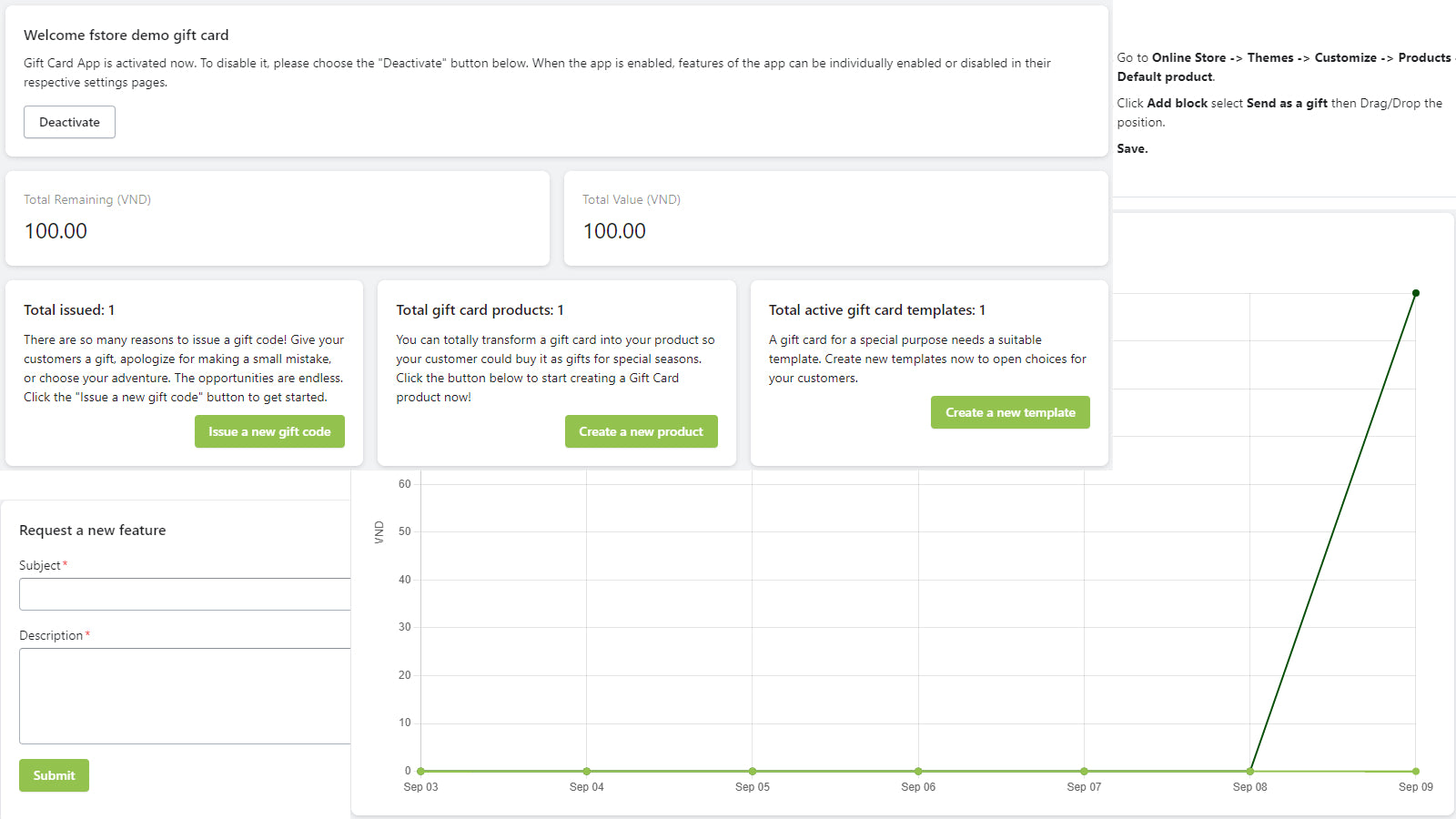The image size is (1456, 819).
Task: Pick the Sep 07 data point marker
Action: point(1084,771)
